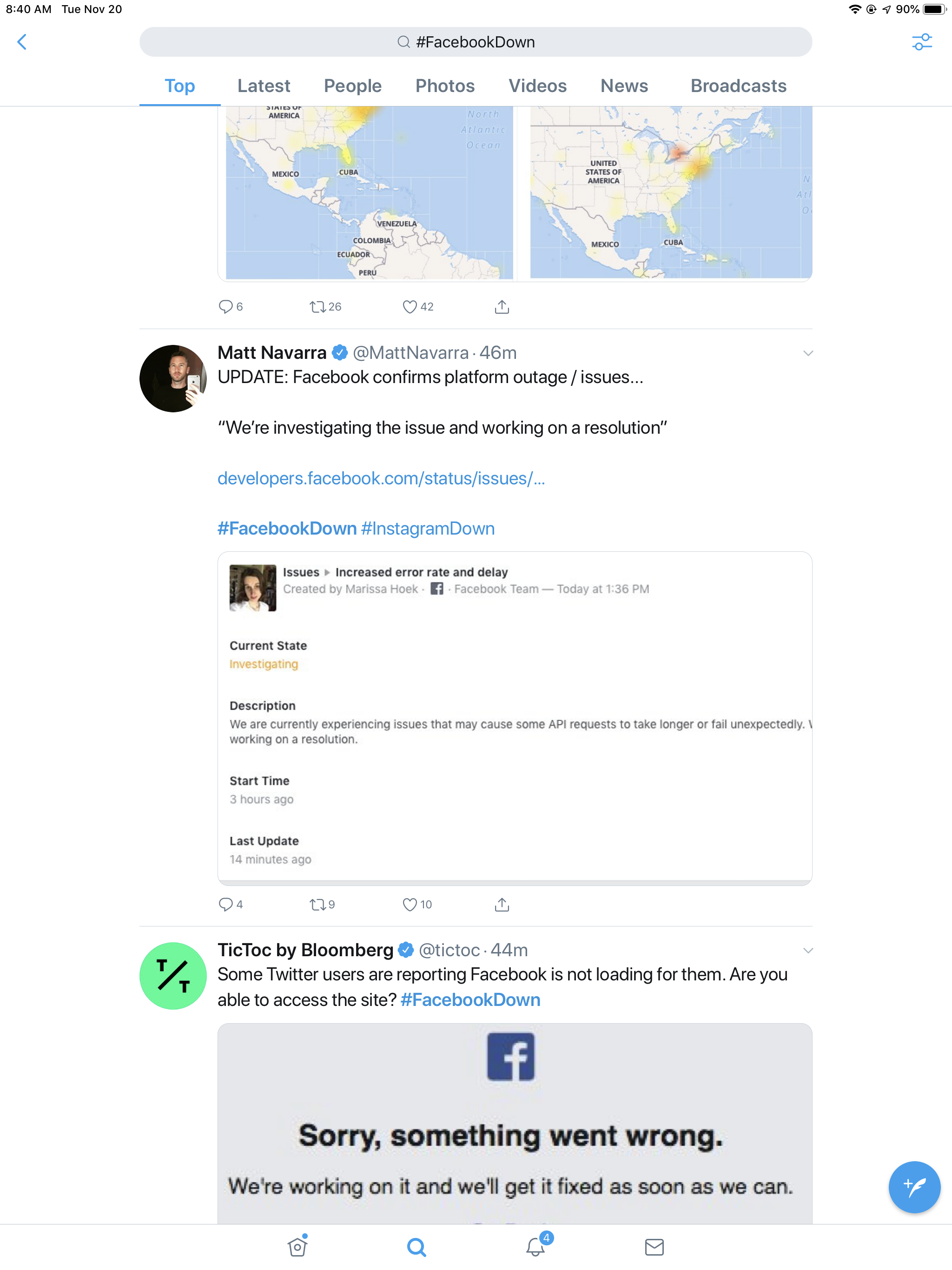Tap the back arrow icon
This screenshot has height=1270, width=952.
(22, 42)
